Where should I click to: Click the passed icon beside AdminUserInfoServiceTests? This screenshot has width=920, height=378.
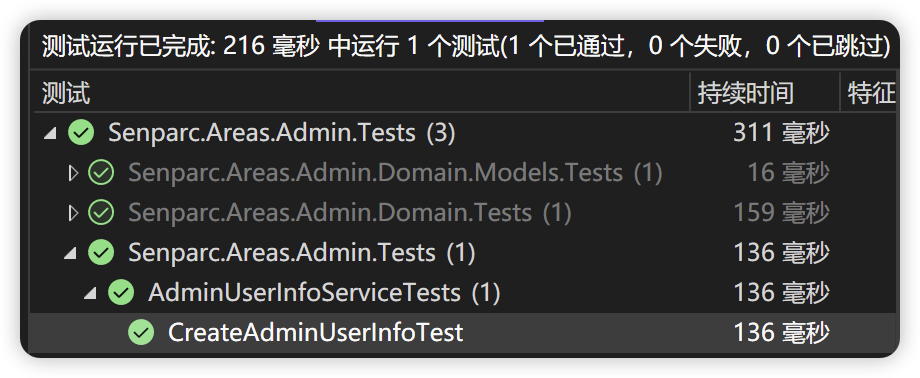click(x=121, y=293)
